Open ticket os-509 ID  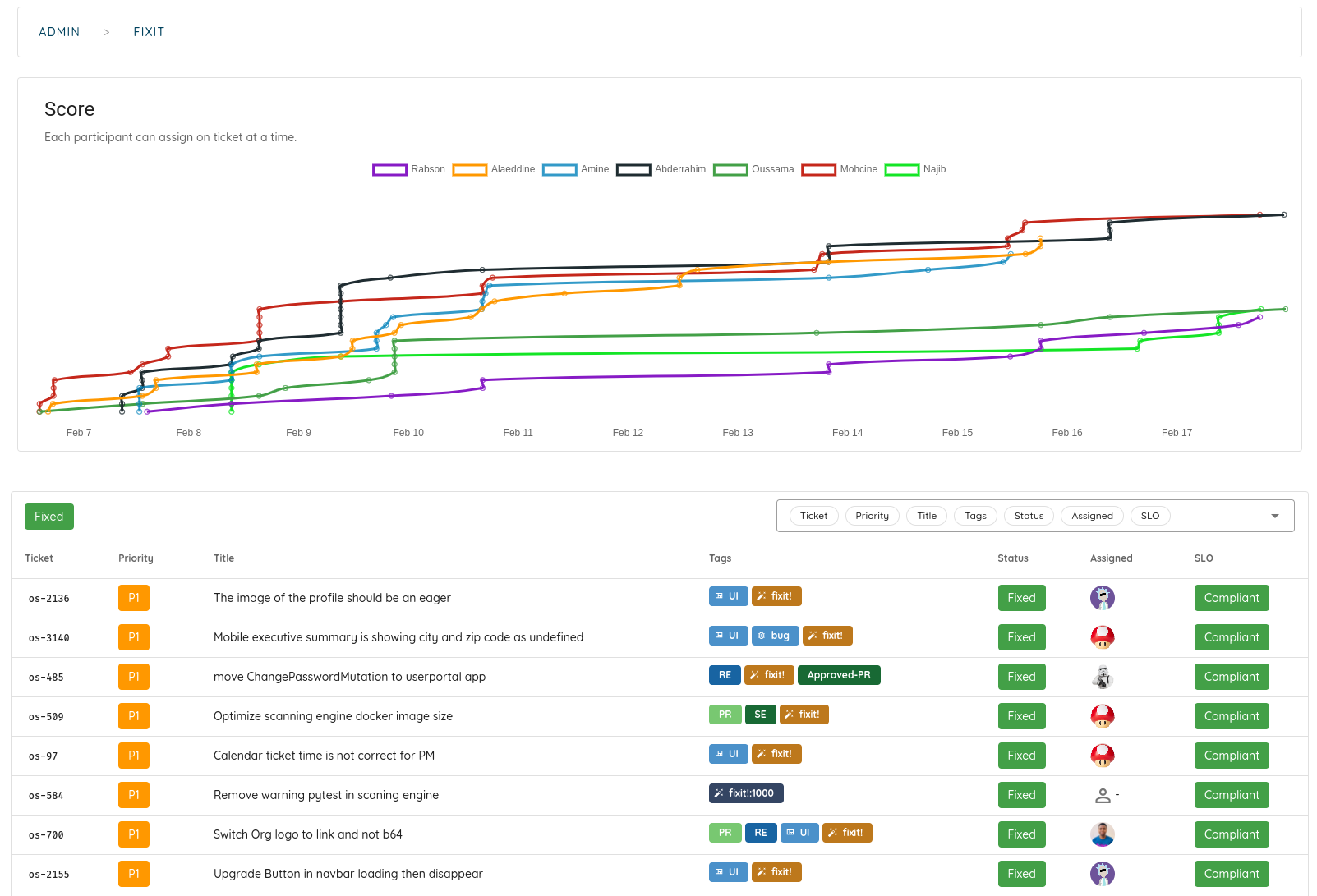tap(46, 717)
